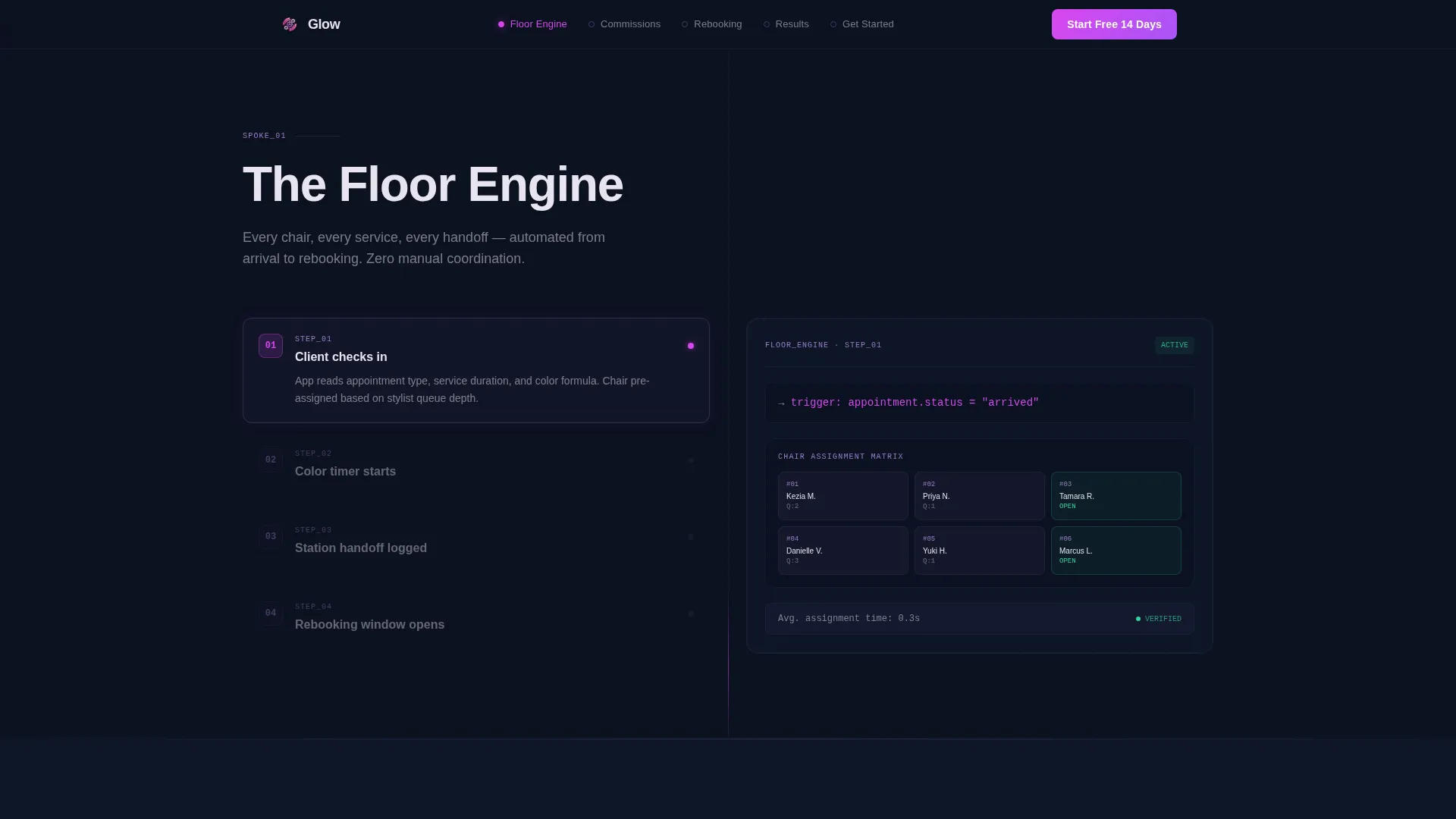Click Start Free 14 Days button
1456x819 pixels.
tap(1114, 24)
